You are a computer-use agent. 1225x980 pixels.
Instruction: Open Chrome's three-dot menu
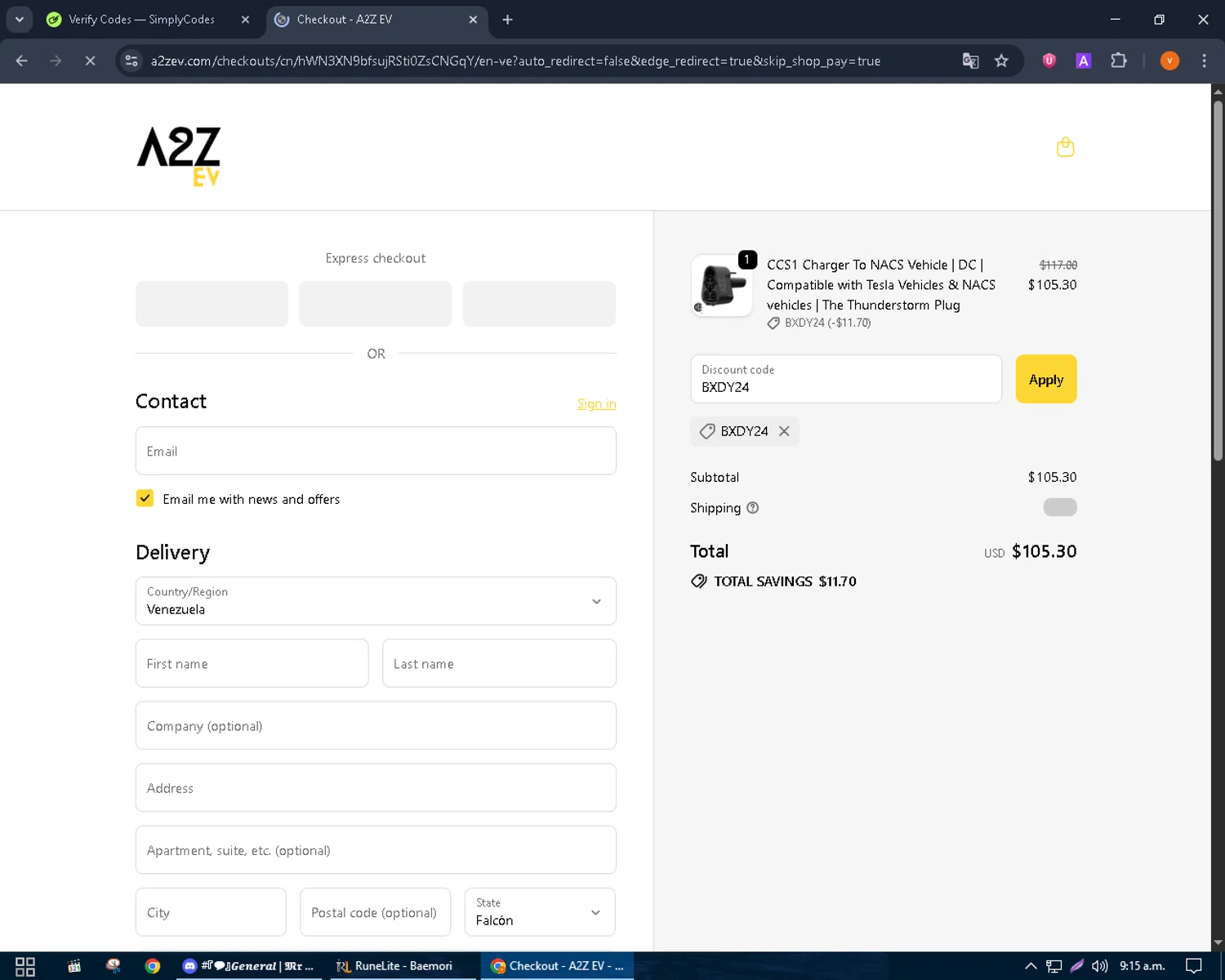1204,60
